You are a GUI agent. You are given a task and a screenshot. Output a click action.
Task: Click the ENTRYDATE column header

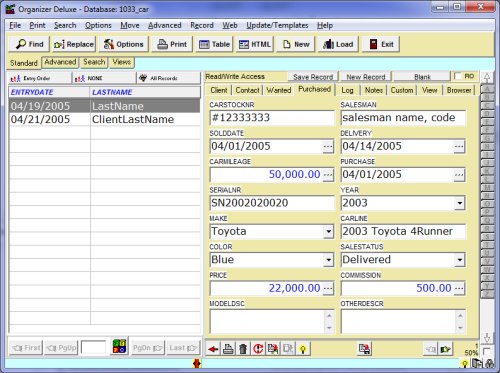(x=49, y=92)
